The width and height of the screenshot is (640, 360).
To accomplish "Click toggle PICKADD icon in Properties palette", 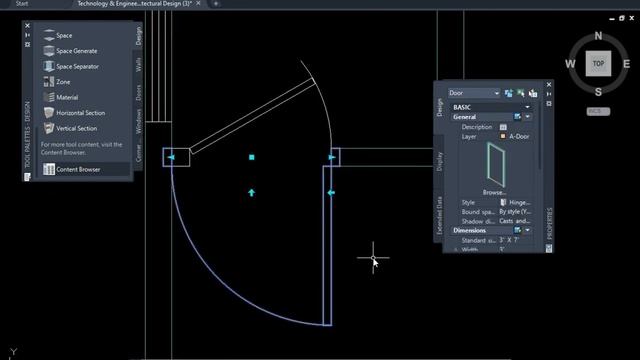I will pyautogui.click(x=509, y=93).
